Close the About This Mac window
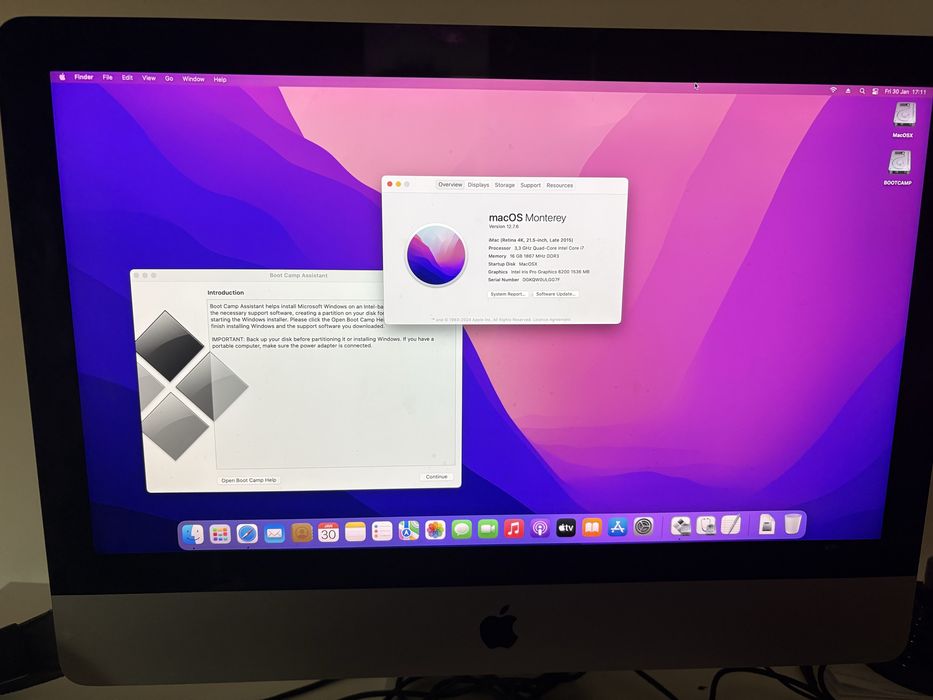This screenshot has width=933, height=700. pyautogui.click(x=390, y=184)
